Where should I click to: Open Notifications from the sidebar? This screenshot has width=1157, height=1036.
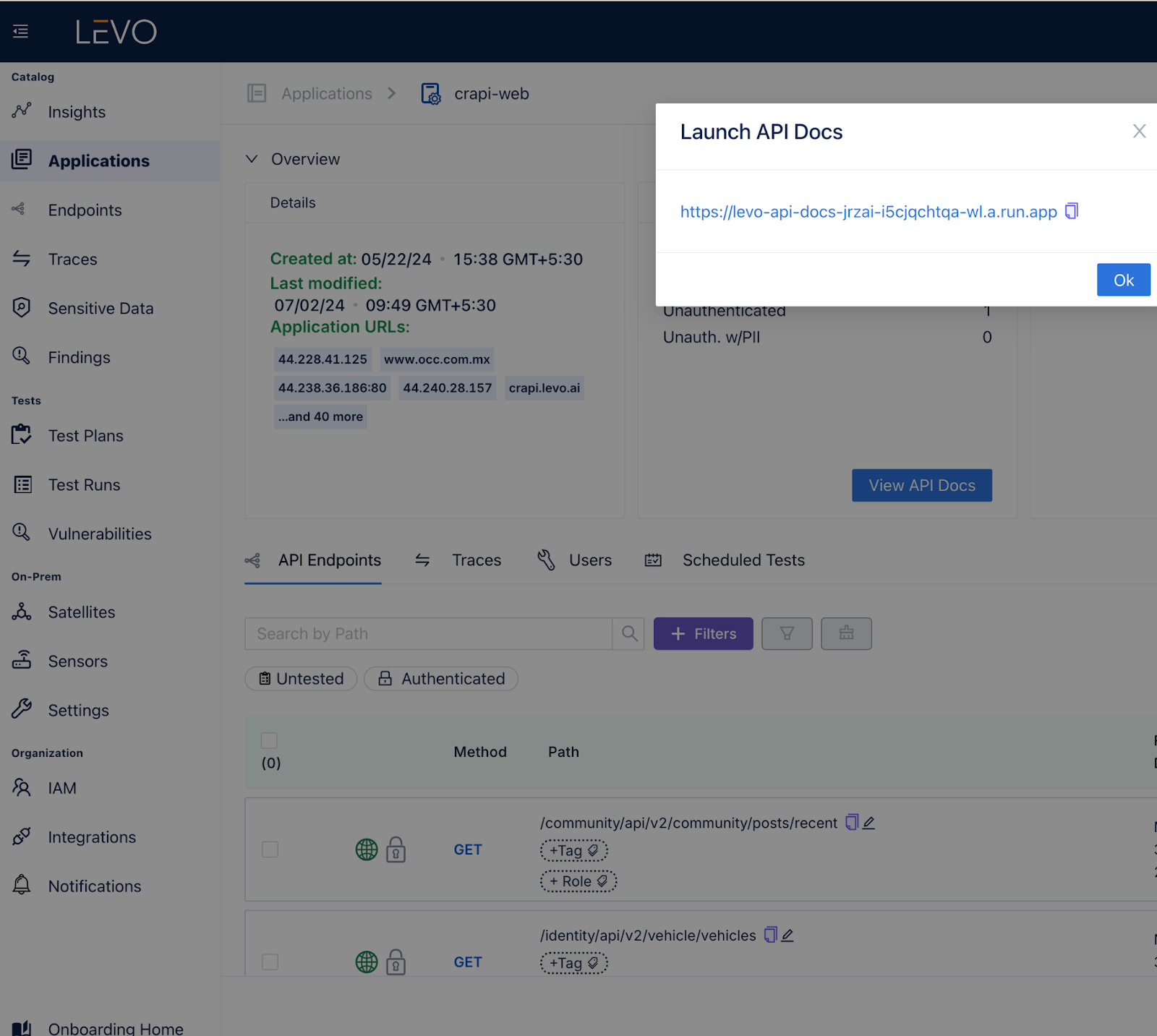(x=94, y=886)
